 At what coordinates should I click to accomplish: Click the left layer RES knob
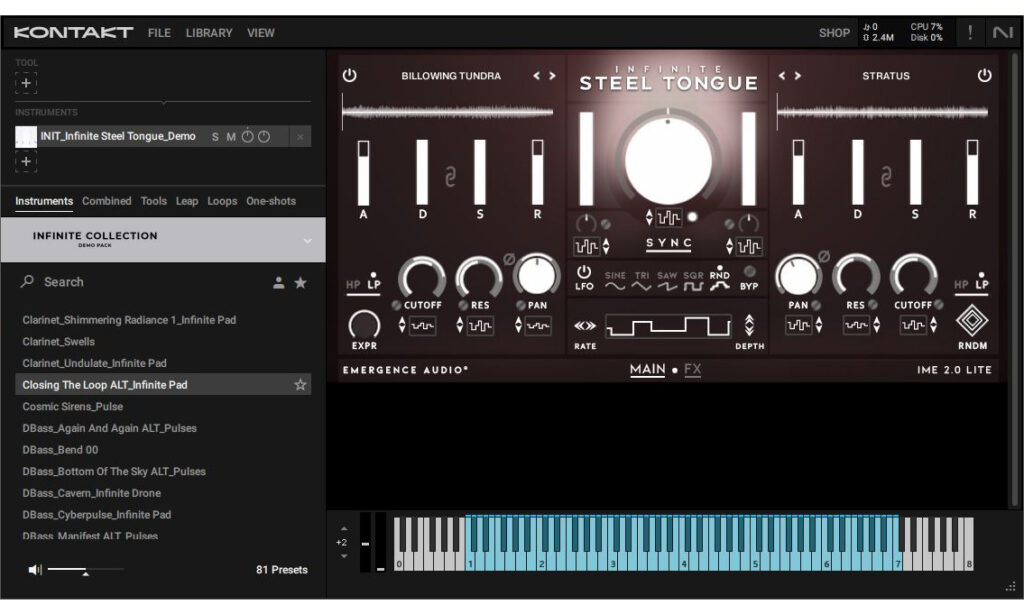(x=479, y=277)
